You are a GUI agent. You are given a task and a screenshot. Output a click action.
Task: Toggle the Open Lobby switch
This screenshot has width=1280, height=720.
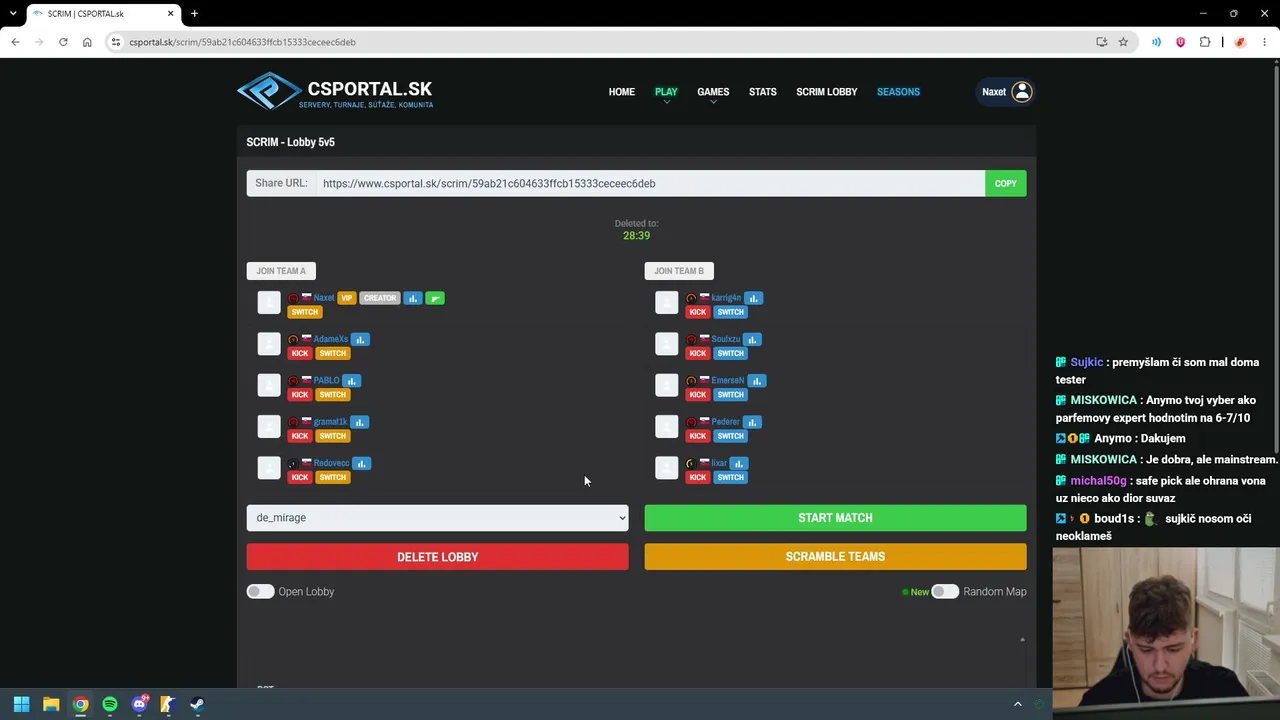point(260,592)
